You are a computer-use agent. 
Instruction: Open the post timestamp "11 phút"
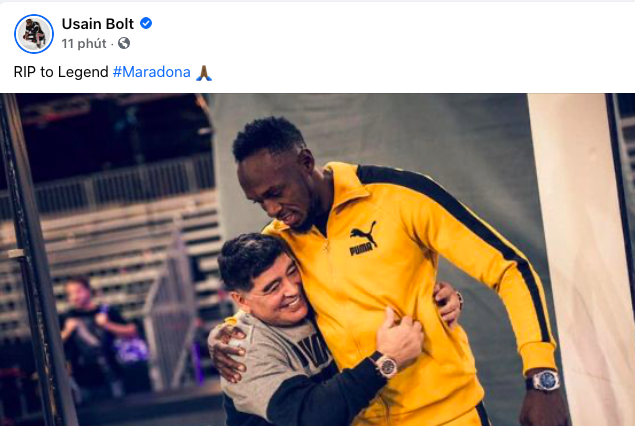tap(84, 43)
